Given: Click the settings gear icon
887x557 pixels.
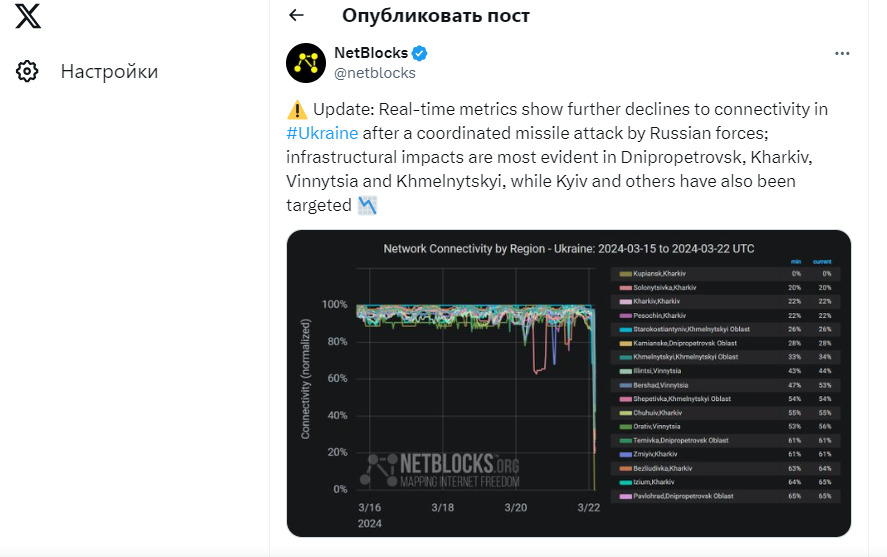Looking at the screenshot, I should click(28, 71).
